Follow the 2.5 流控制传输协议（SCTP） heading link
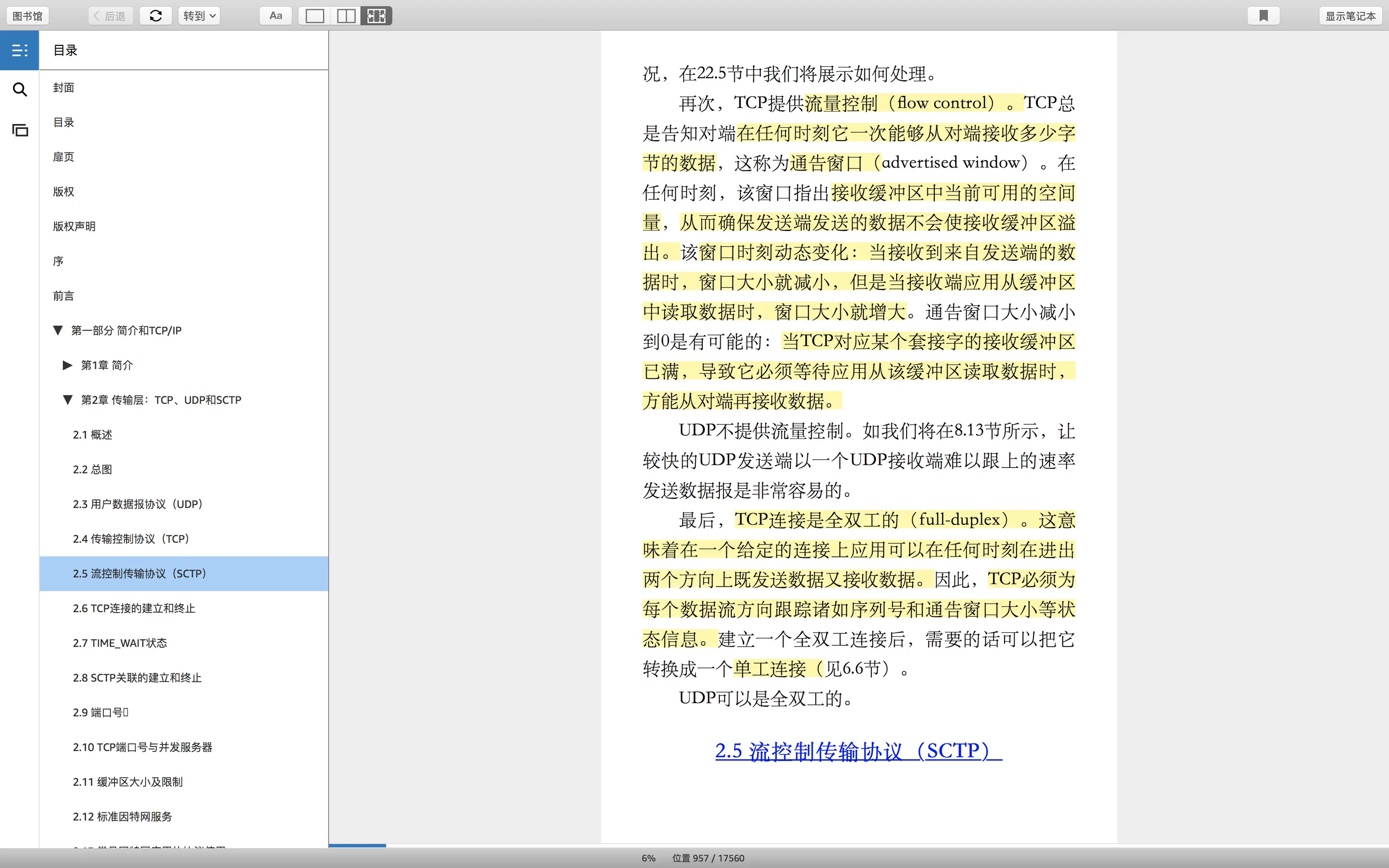This screenshot has width=1389, height=868. click(858, 751)
